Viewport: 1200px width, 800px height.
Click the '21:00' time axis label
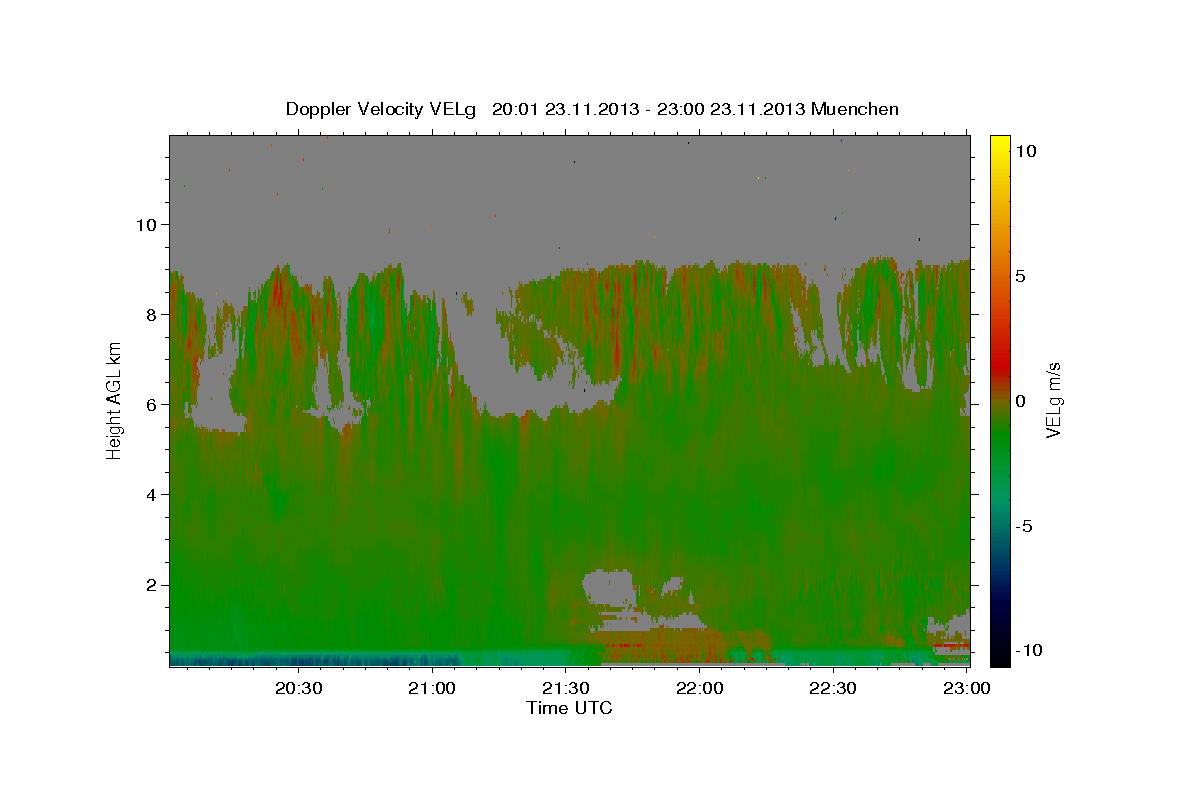coord(432,688)
